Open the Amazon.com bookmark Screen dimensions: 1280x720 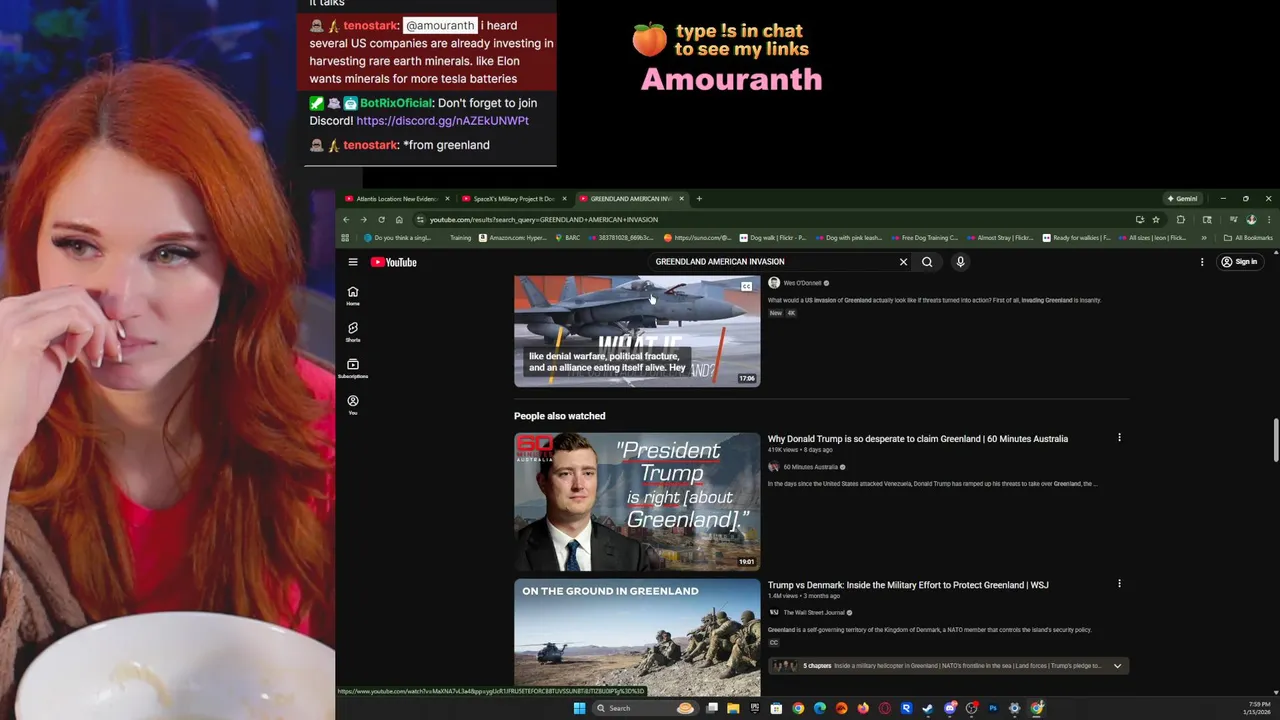(512, 238)
